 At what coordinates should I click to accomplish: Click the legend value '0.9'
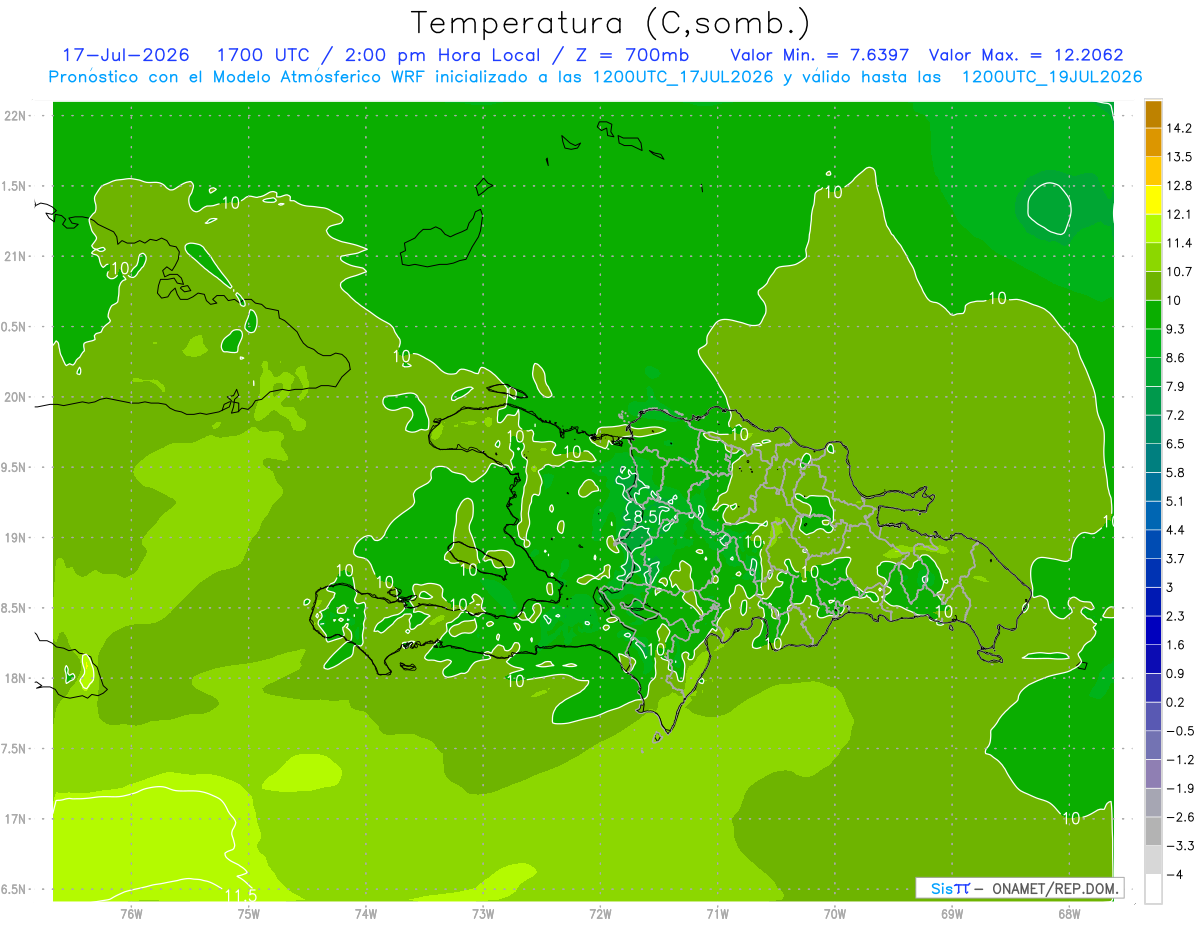[1176, 674]
